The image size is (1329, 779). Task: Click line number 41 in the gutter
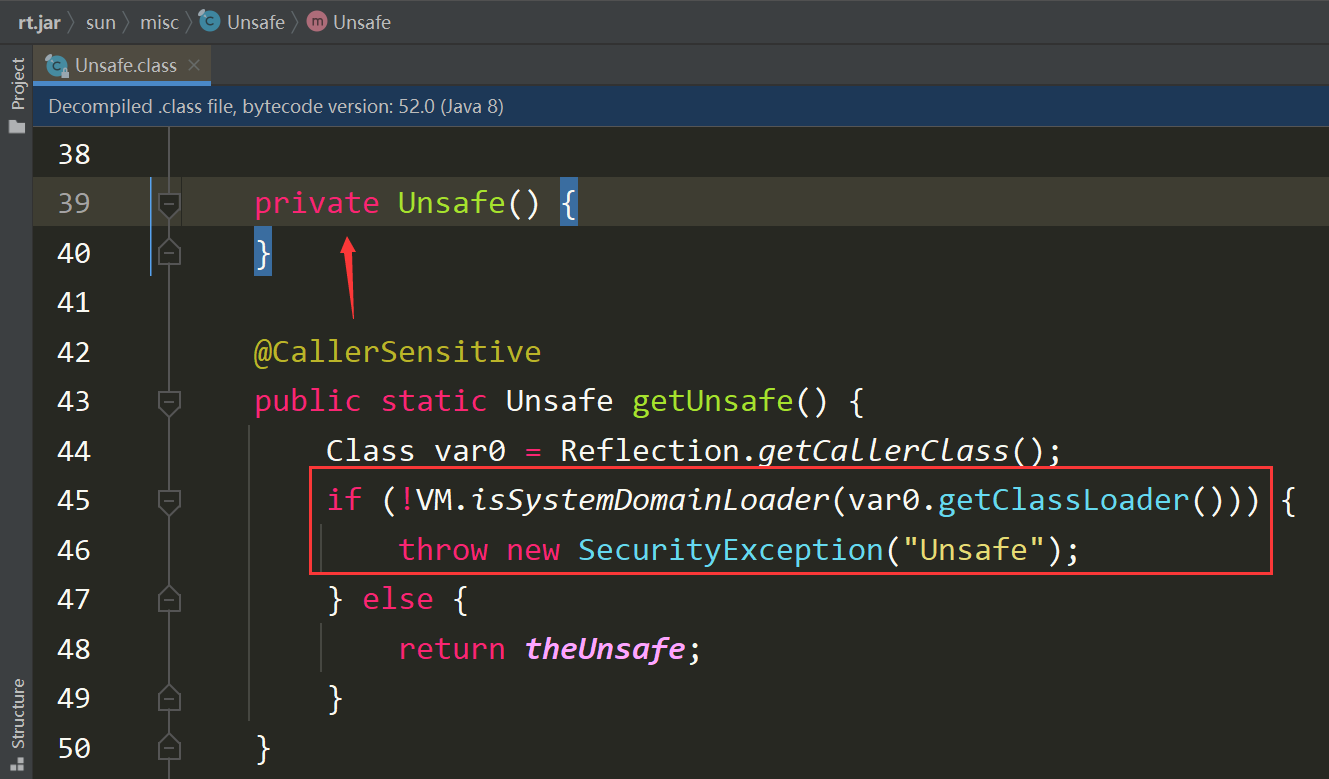(x=75, y=302)
